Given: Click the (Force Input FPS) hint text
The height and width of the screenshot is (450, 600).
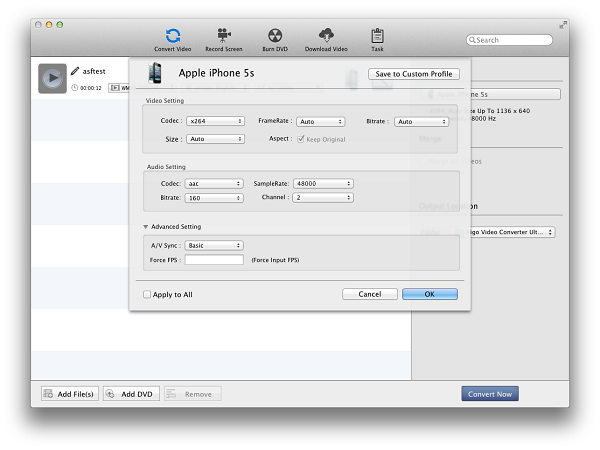Looking at the screenshot, I should click(275, 260).
